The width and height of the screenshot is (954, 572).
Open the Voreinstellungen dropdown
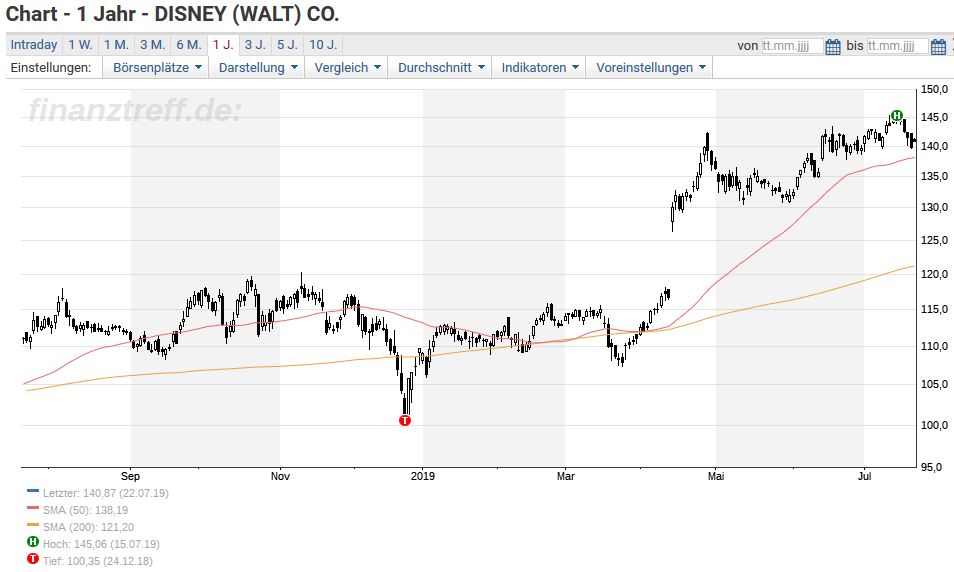(x=650, y=68)
